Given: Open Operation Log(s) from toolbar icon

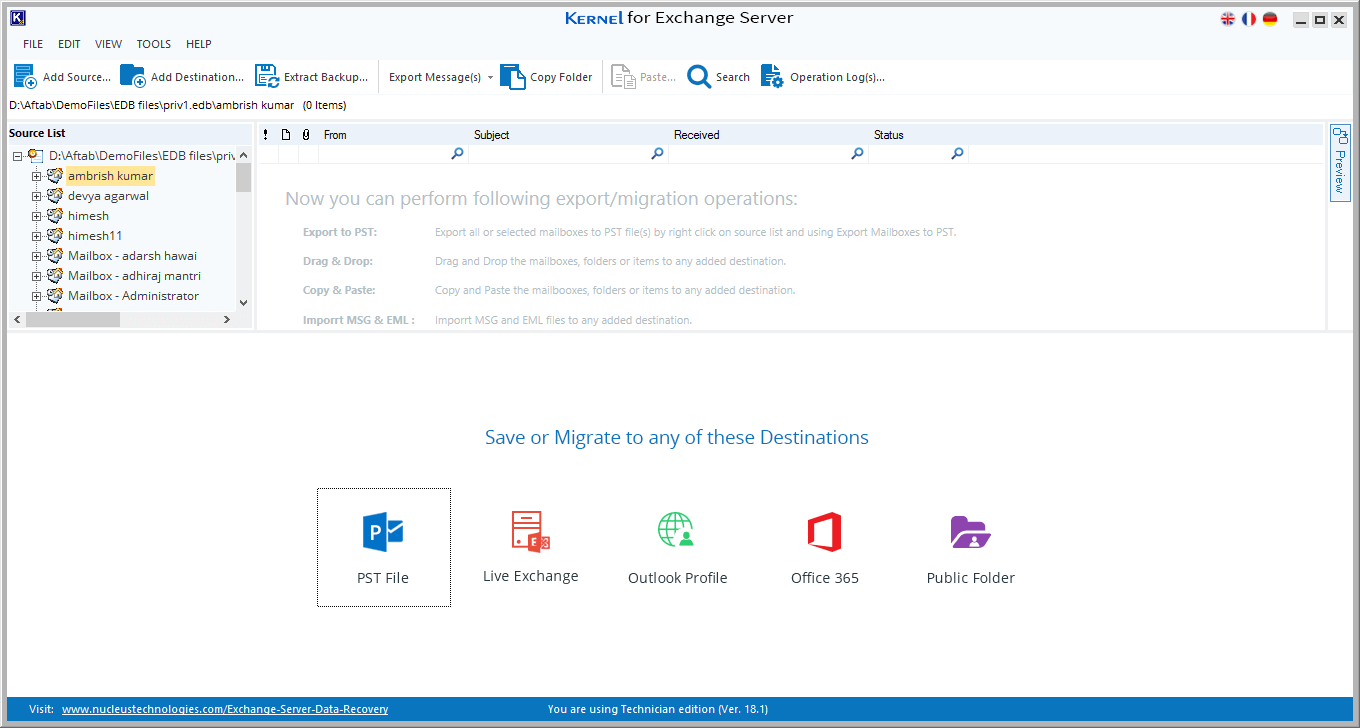Looking at the screenshot, I should [x=772, y=77].
